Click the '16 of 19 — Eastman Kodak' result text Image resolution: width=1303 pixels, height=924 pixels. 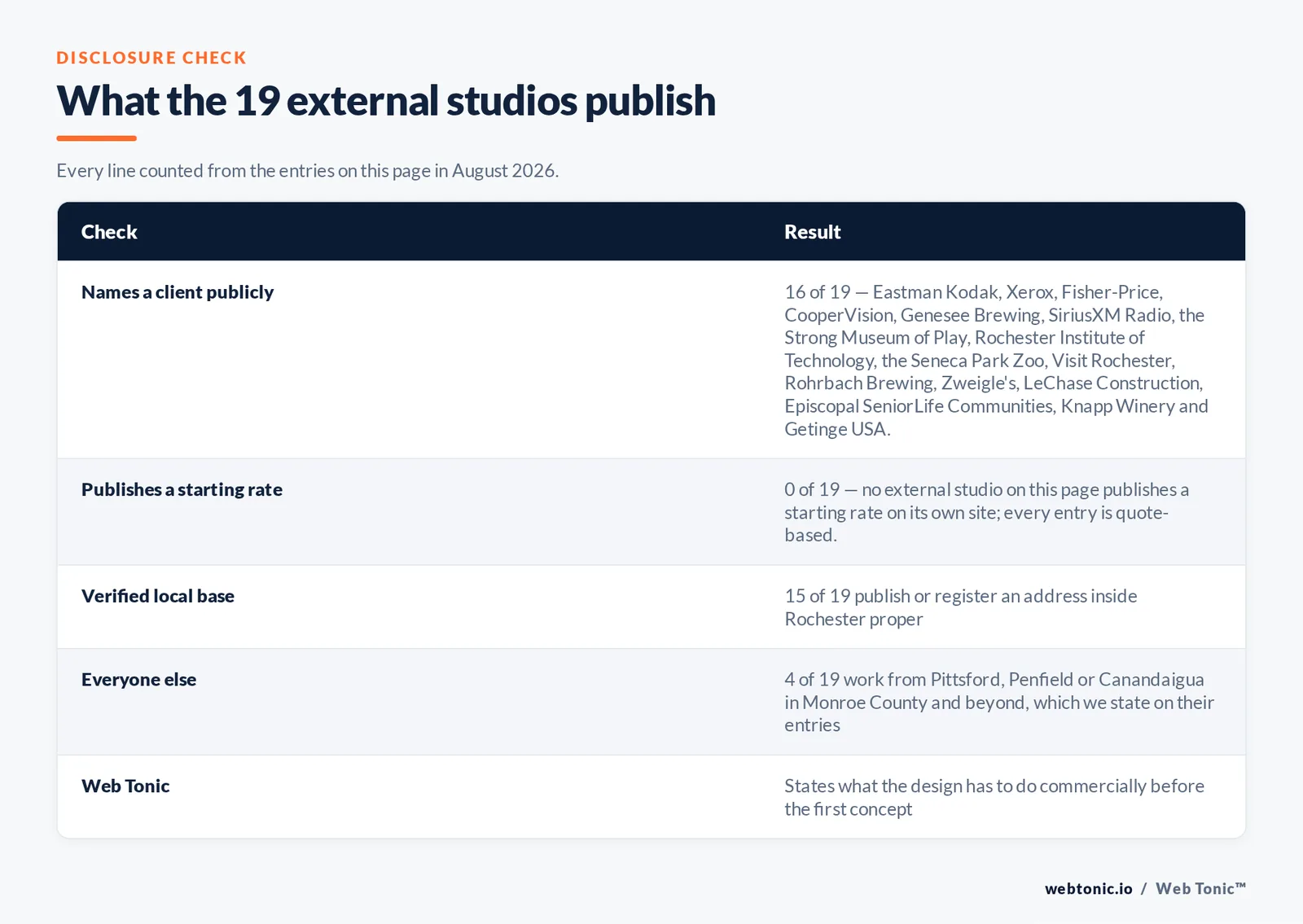997,360
